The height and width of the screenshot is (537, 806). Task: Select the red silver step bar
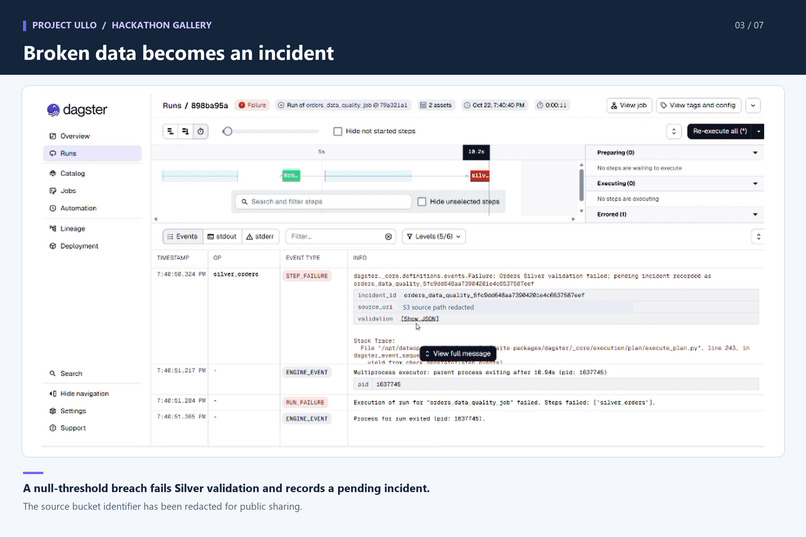coord(480,176)
